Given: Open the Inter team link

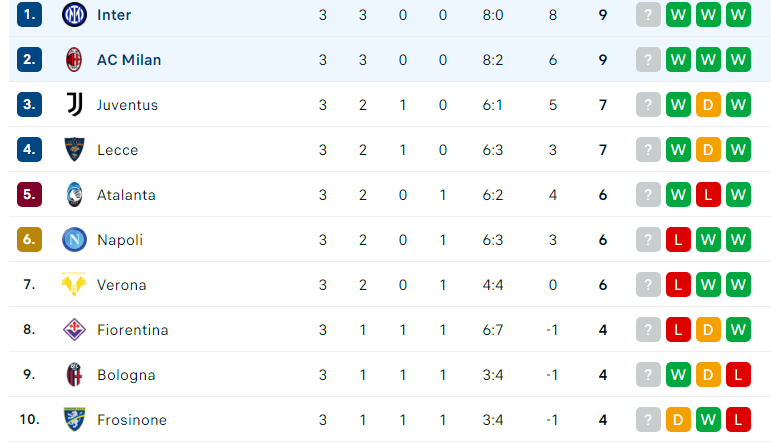Looking at the screenshot, I should coord(114,15).
